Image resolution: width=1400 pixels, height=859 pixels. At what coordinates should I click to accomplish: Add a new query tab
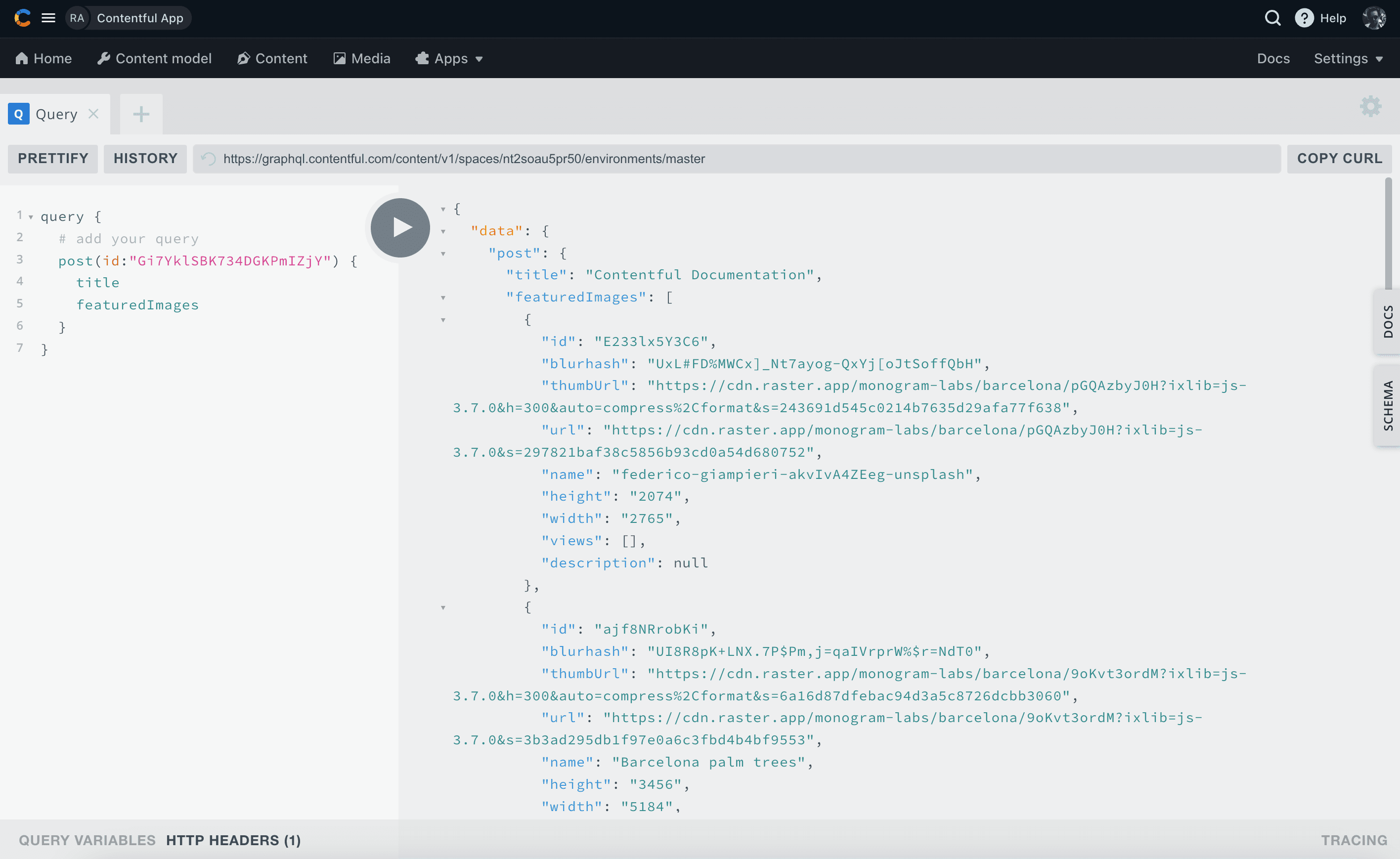(x=141, y=114)
